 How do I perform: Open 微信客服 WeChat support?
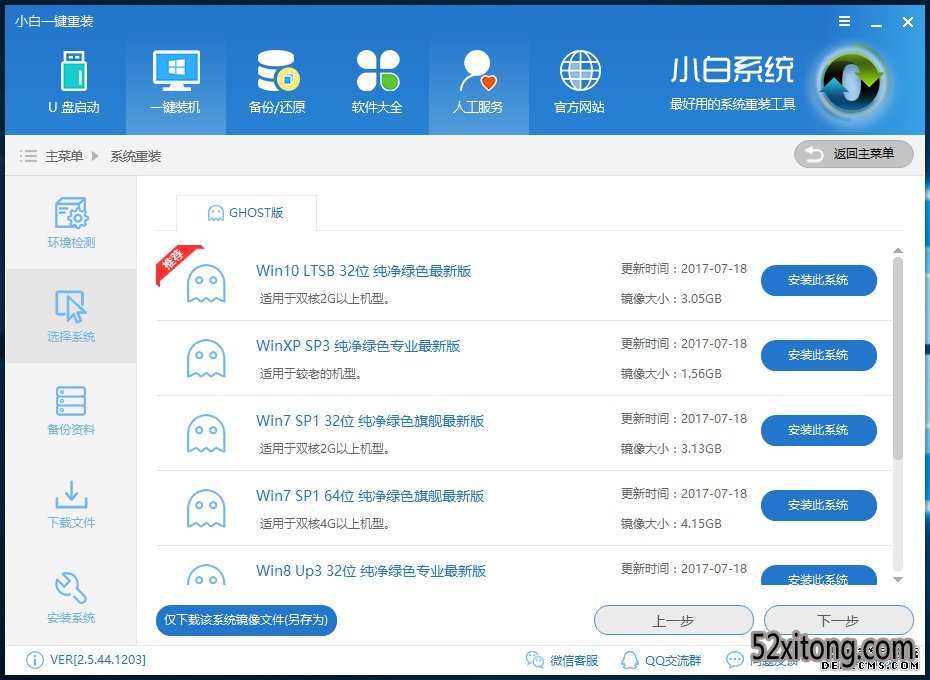[562, 660]
